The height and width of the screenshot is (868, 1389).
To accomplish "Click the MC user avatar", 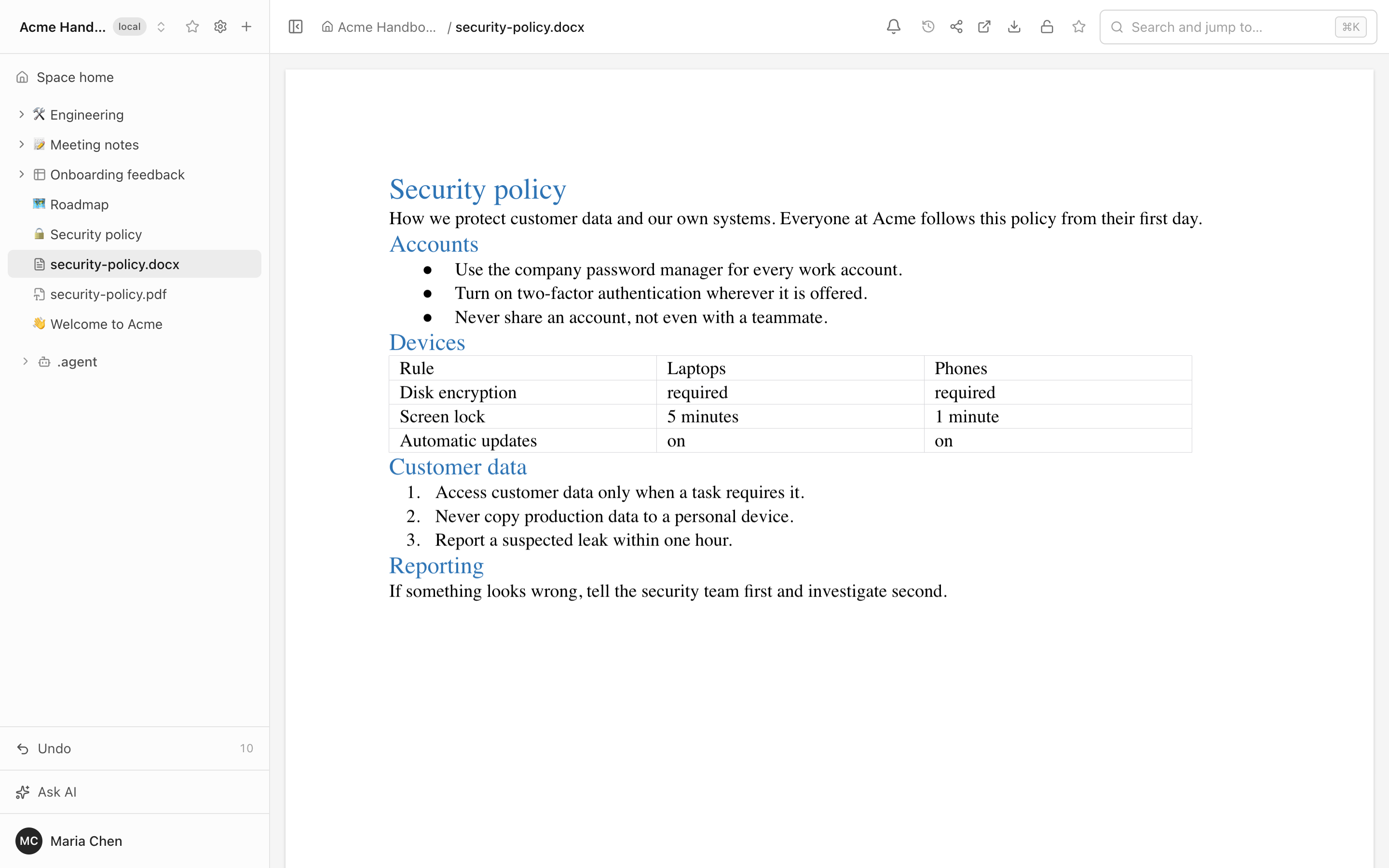I will click(x=29, y=841).
